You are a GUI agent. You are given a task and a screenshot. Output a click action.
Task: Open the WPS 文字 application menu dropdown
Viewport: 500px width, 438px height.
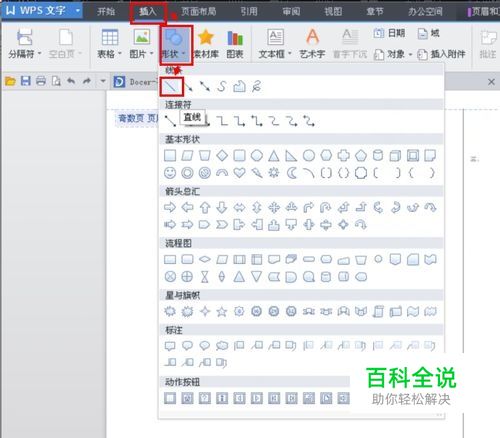coord(78,10)
